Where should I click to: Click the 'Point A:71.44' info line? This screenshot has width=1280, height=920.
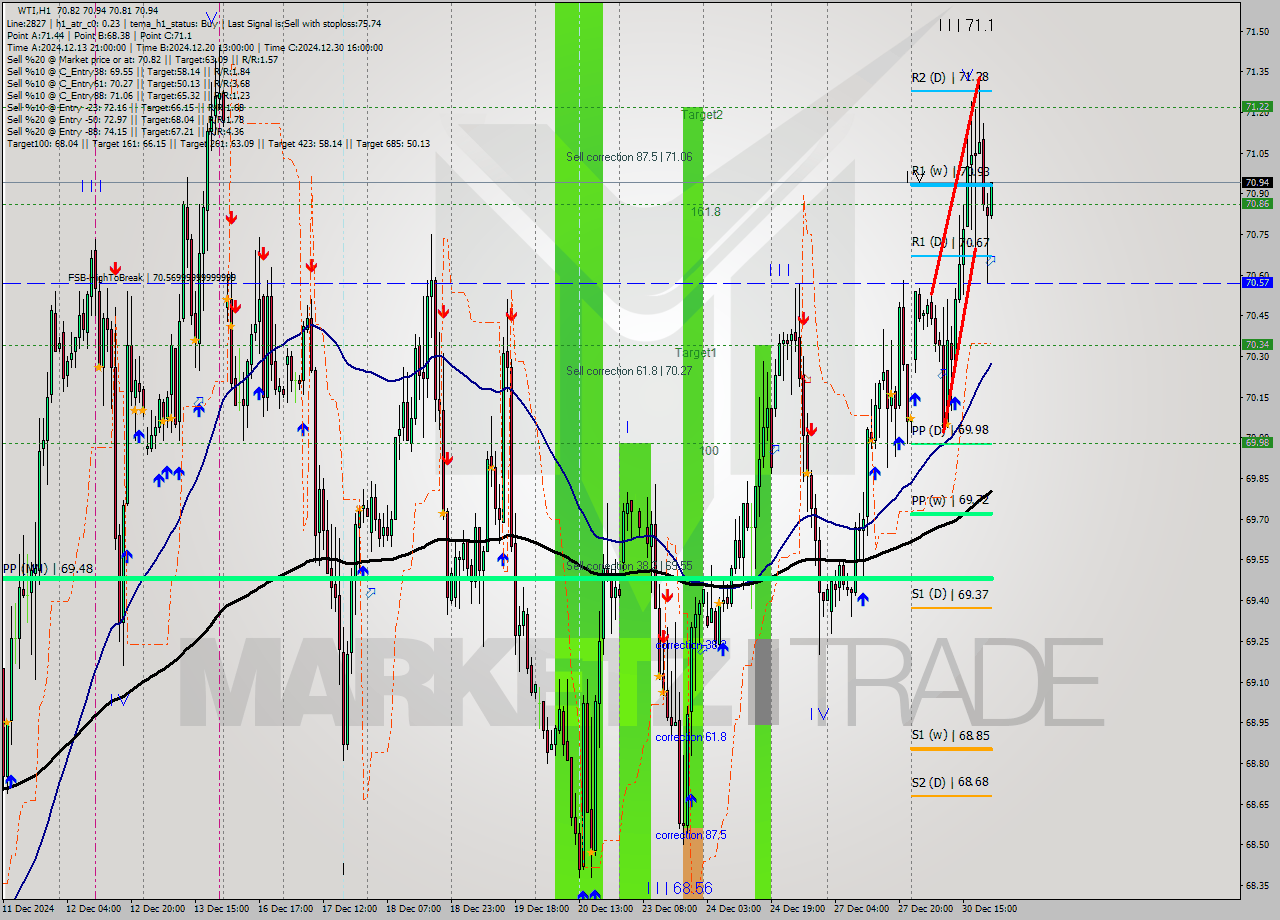[99, 35]
